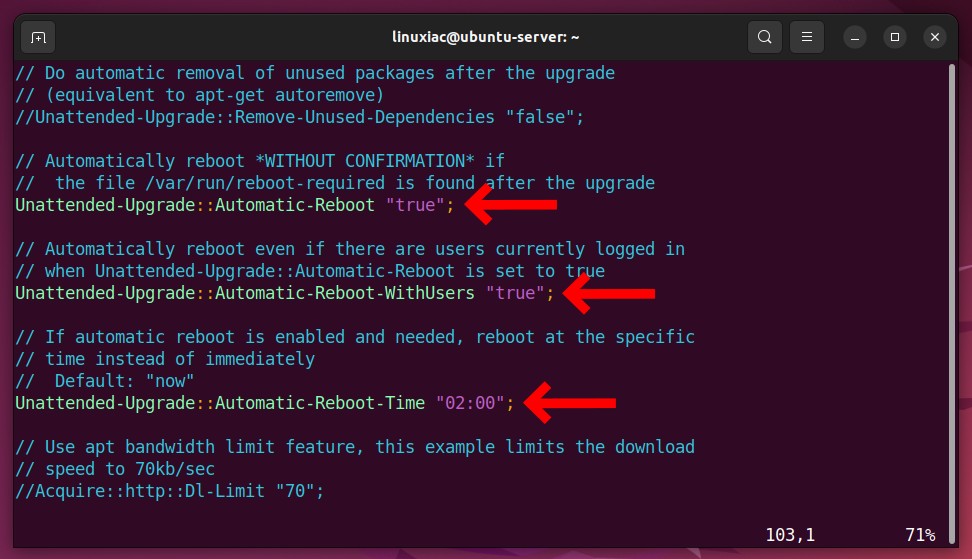The image size is (972, 559).
Task: Click the "02:00" reboot time value
Action: [470, 403]
